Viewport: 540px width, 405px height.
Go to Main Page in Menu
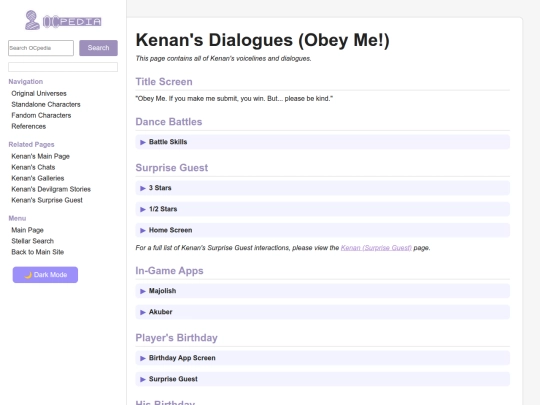point(28,230)
